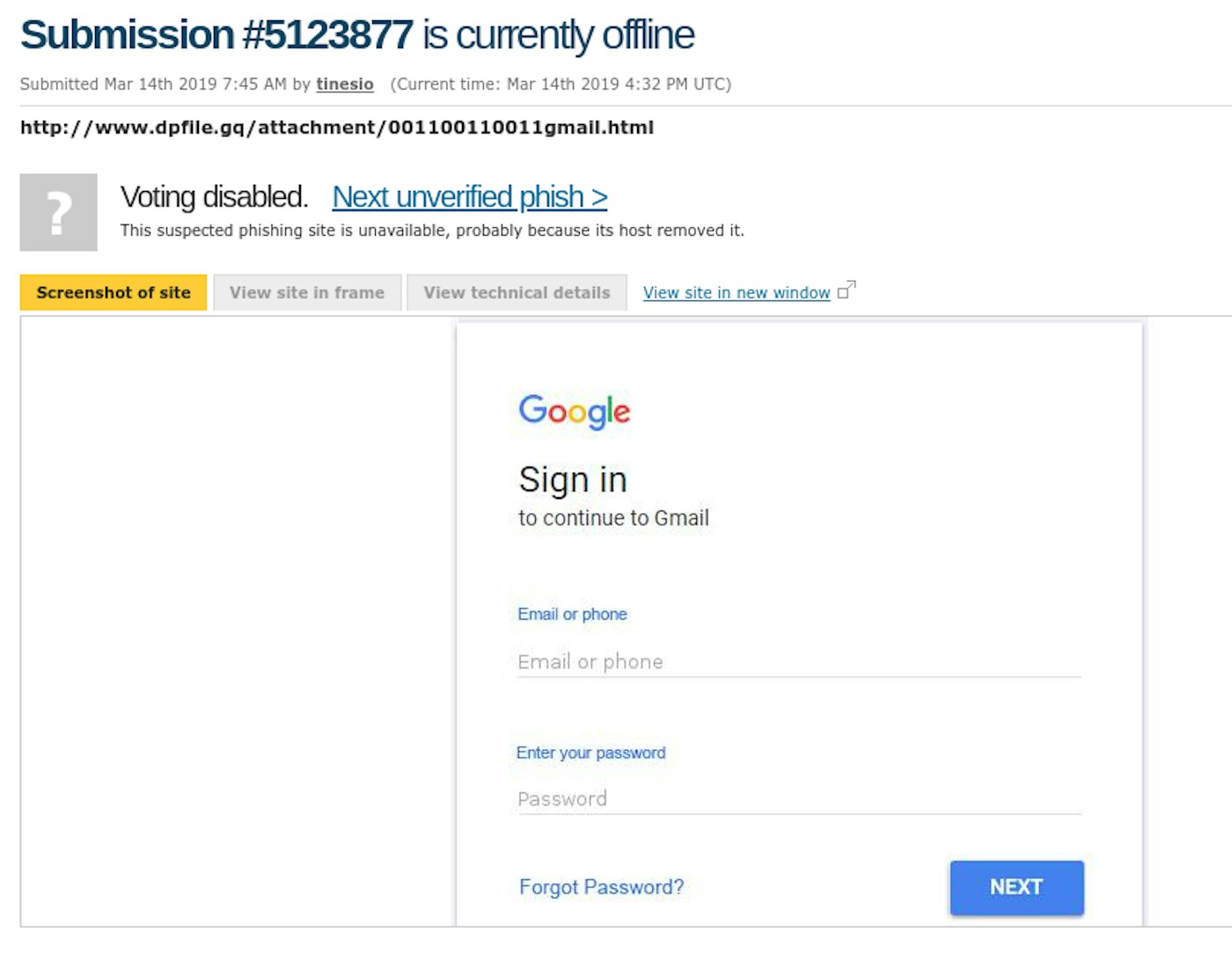Click the Submission #5123877 heading

click(357, 35)
